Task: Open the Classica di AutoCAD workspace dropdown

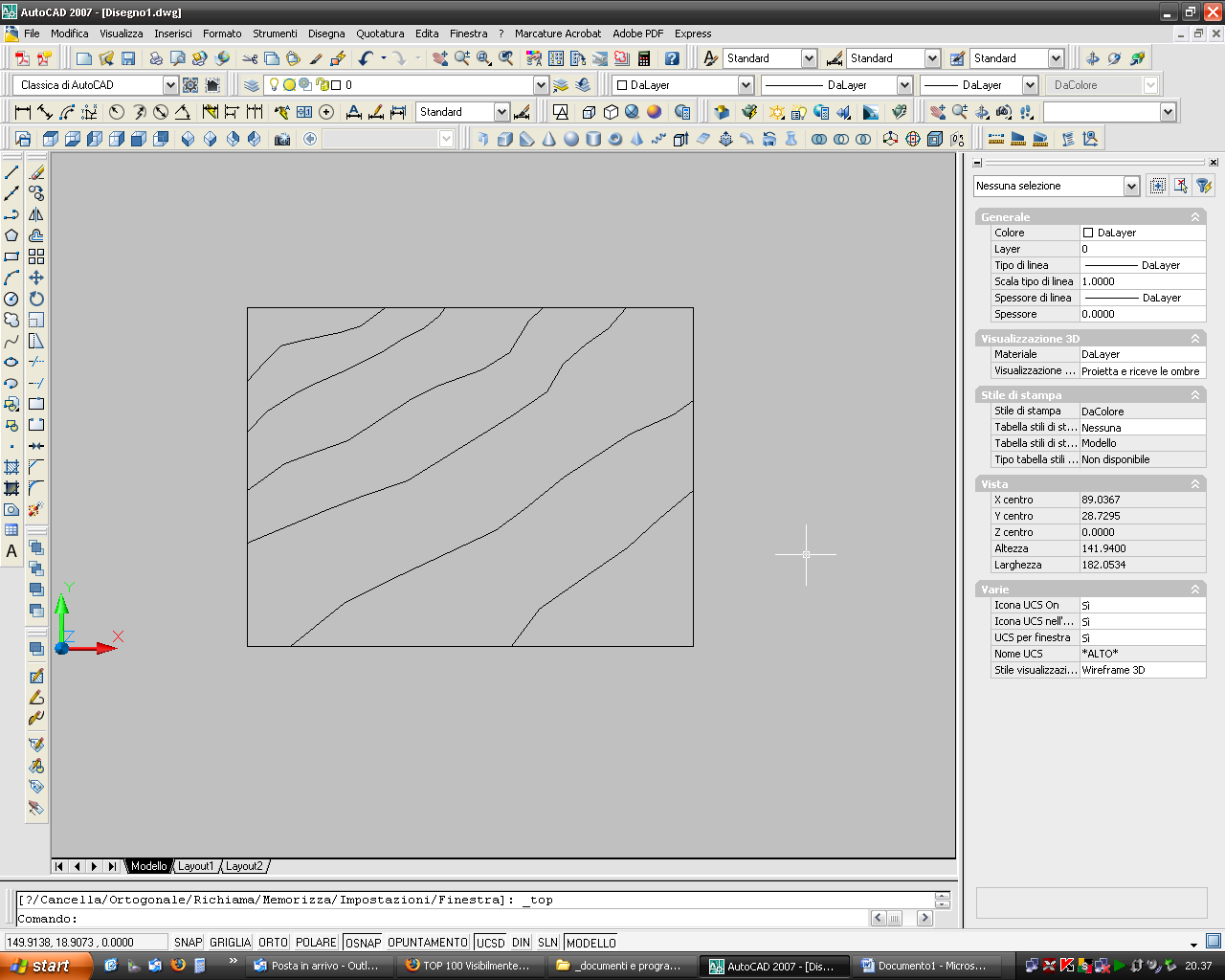Action: pyautogui.click(x=170, y=85)
